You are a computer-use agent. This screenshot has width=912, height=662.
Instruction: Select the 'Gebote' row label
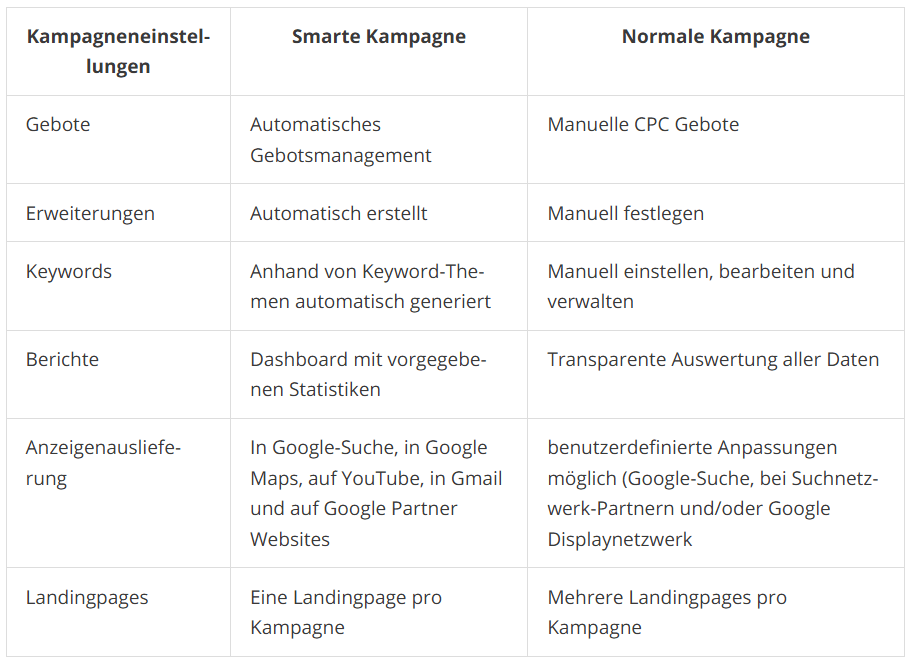(x=58, y=125)
